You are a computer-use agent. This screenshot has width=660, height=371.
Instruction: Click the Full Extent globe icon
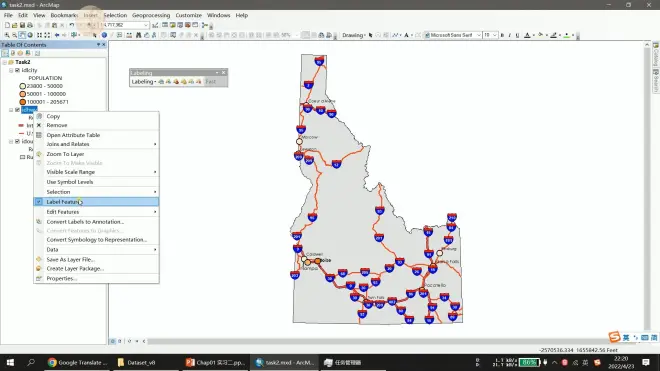click(30, 35)
